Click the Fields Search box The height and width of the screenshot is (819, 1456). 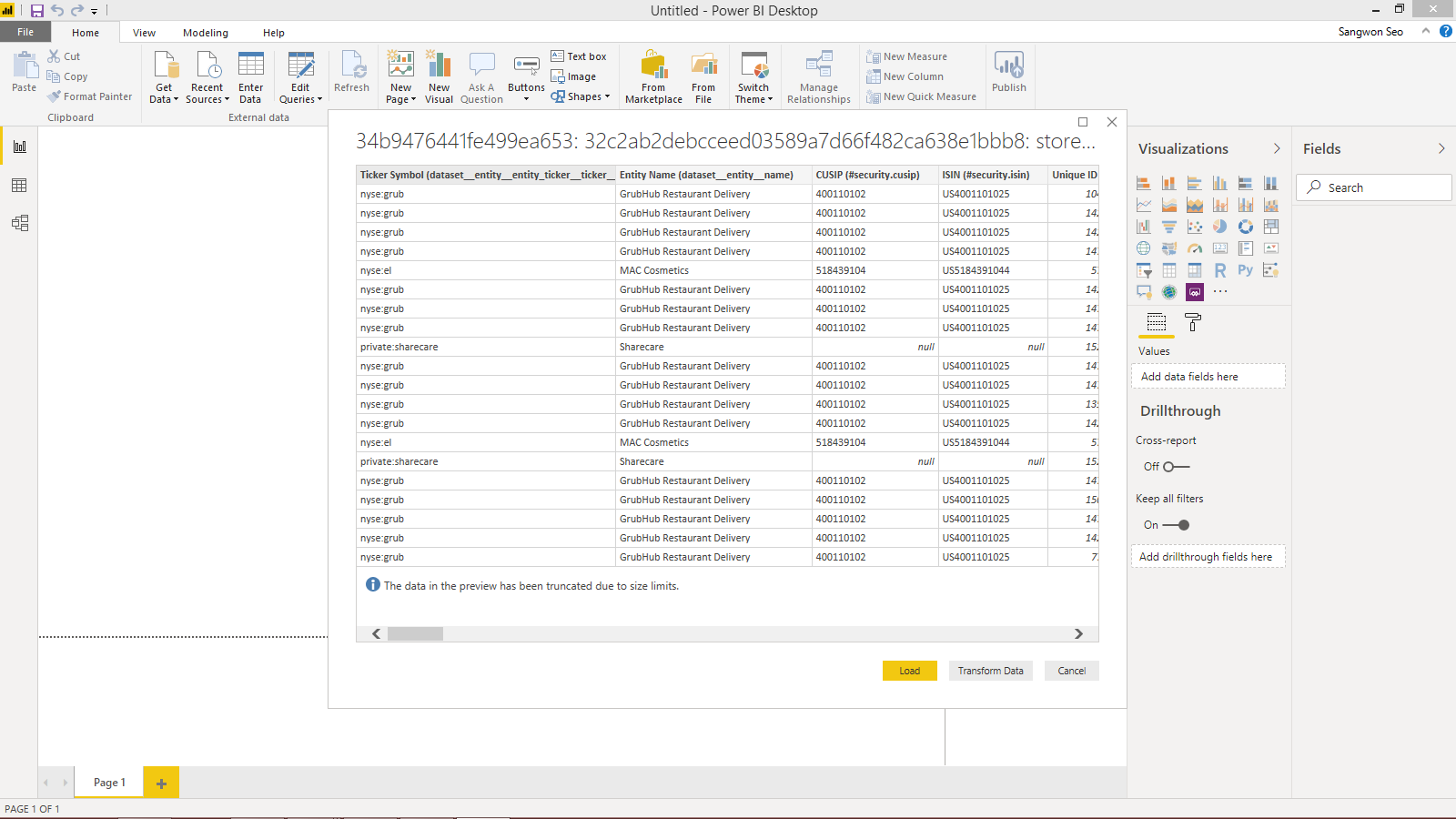pyautogui.click(x=1374, y=187)
